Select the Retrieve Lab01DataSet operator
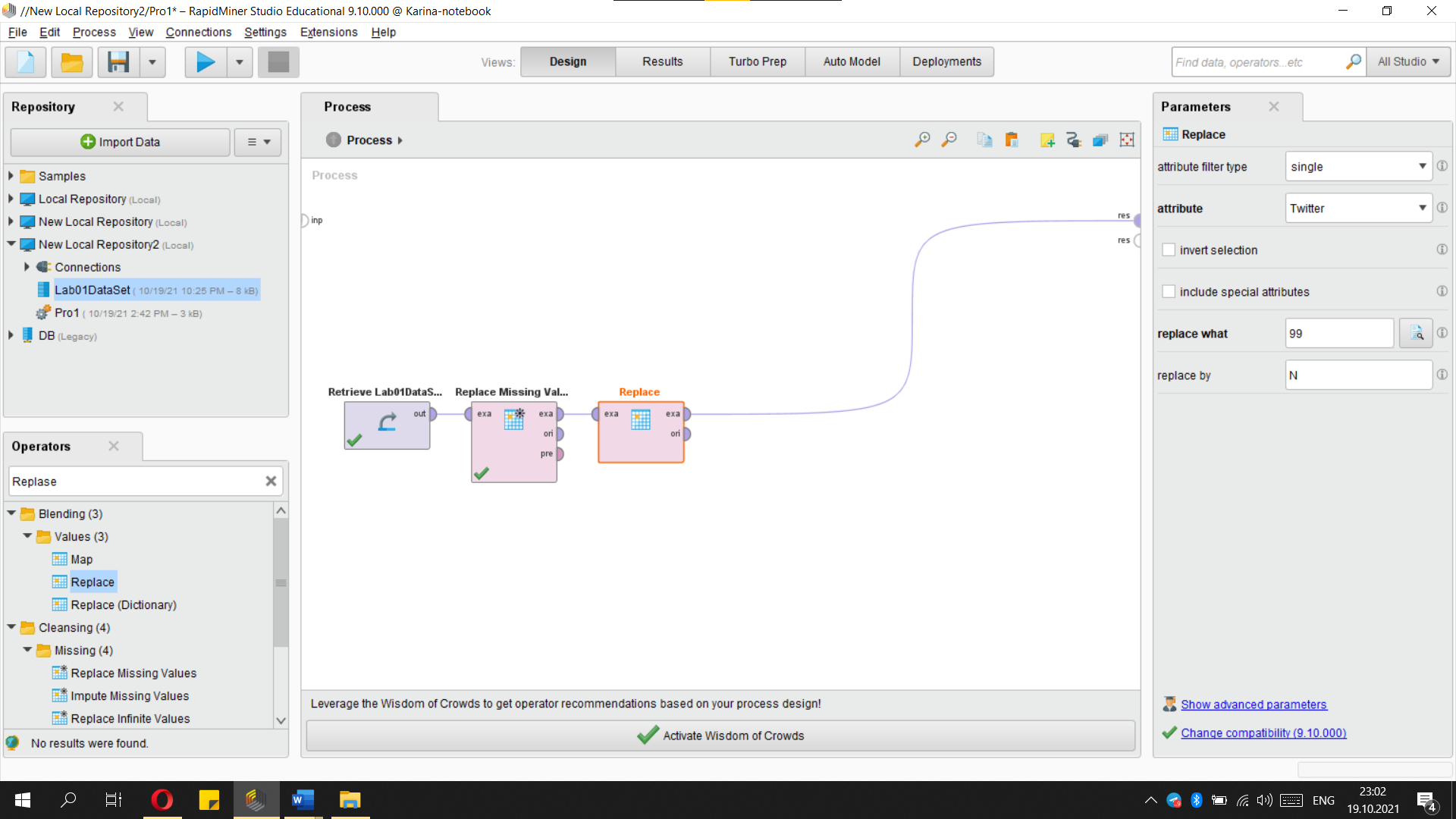The image size is (1456, 819). tap(387, 425)
